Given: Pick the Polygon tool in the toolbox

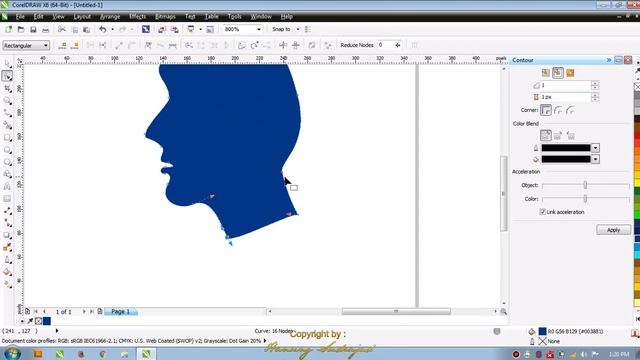Looking at the screenshot, I should pos(7,162).
